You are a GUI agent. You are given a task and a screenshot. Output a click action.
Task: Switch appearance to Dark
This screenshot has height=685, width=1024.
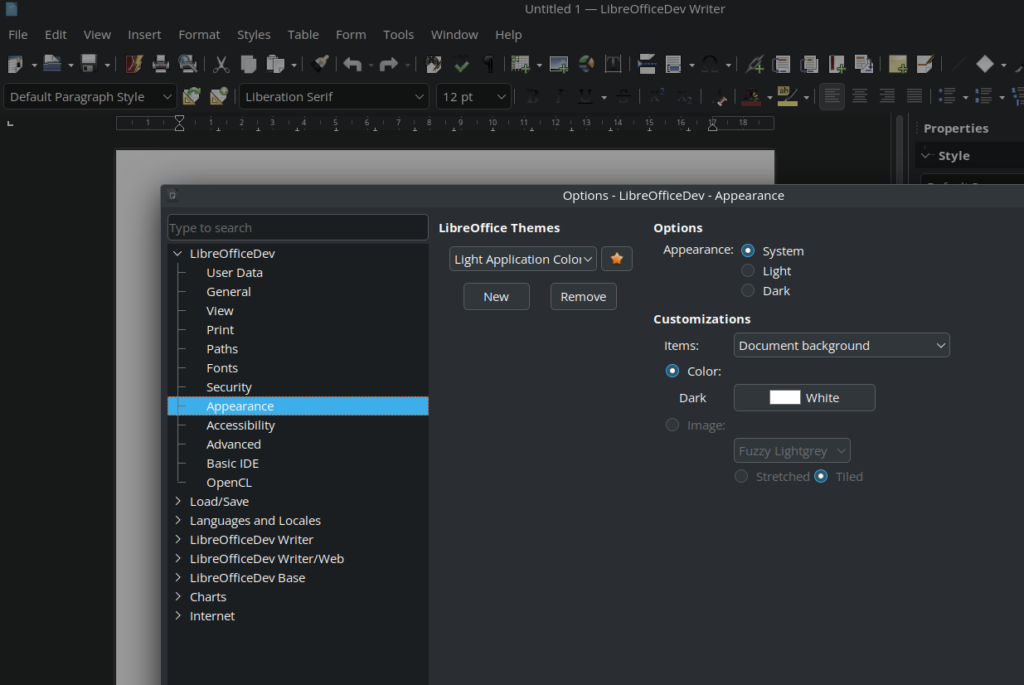tap(748, 290)
